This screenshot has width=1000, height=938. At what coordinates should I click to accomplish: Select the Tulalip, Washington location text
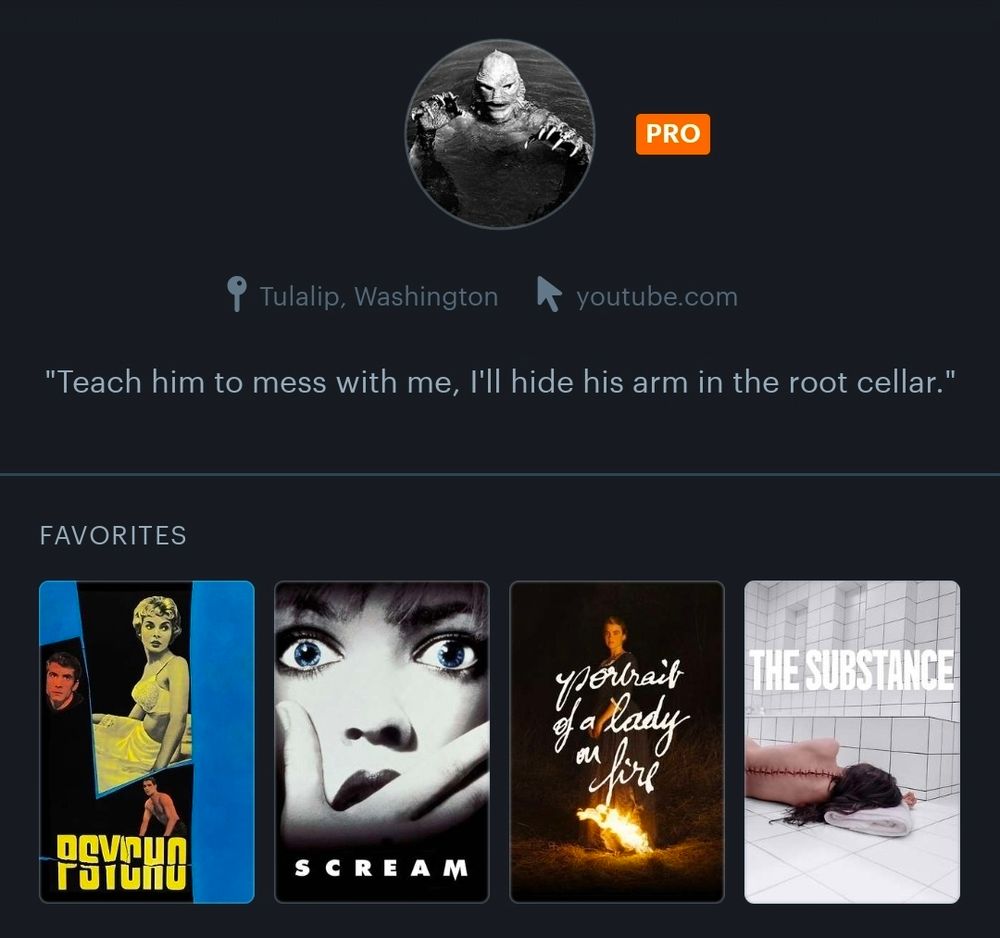379,297
